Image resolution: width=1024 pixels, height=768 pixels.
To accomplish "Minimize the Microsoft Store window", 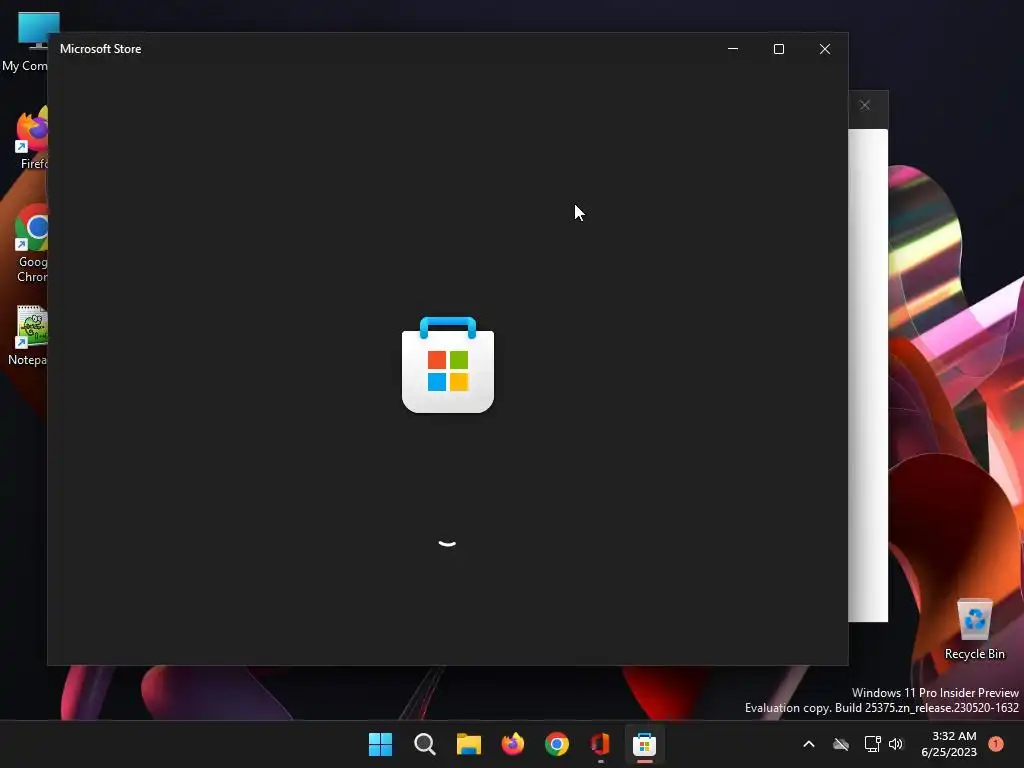I will click(733, 49).
